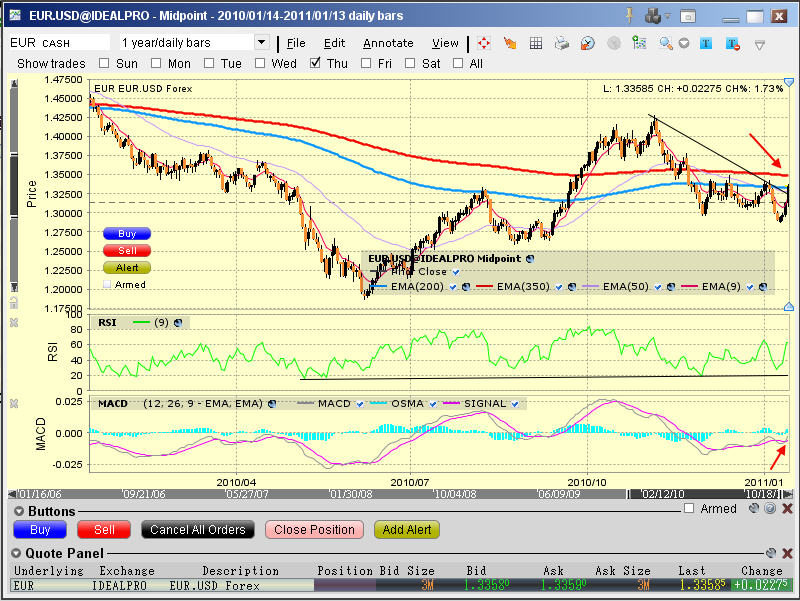This screenshot has height=601, width=800.
Task: Click the pin icon in title bar
Action: [629, 15]
